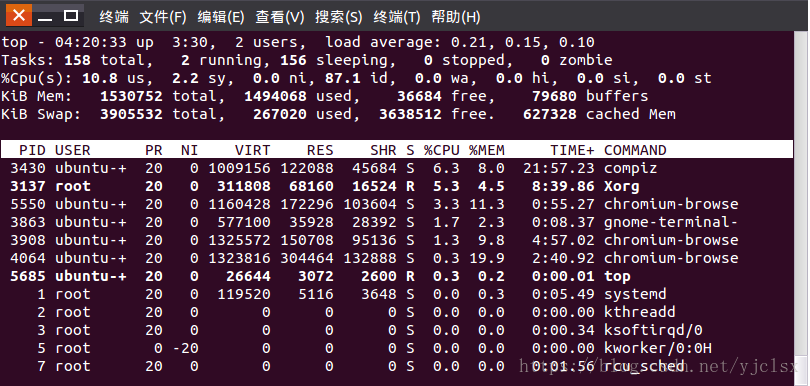Image resolution: width=810 pixels, height=386 pixels.
Task: Click the 终端 title label
Action: tap(114, 17)
